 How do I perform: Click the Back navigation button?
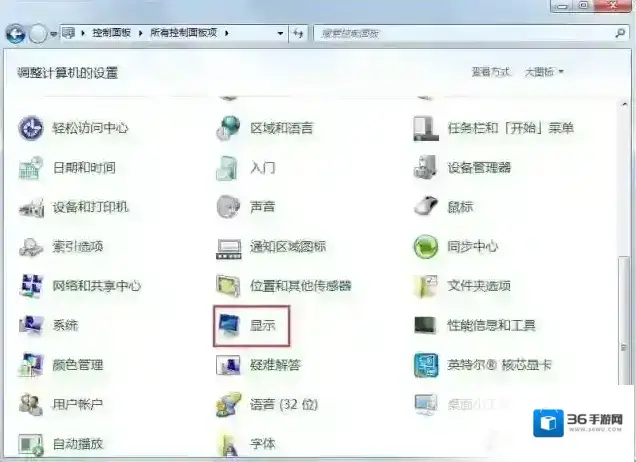point(15,34)
